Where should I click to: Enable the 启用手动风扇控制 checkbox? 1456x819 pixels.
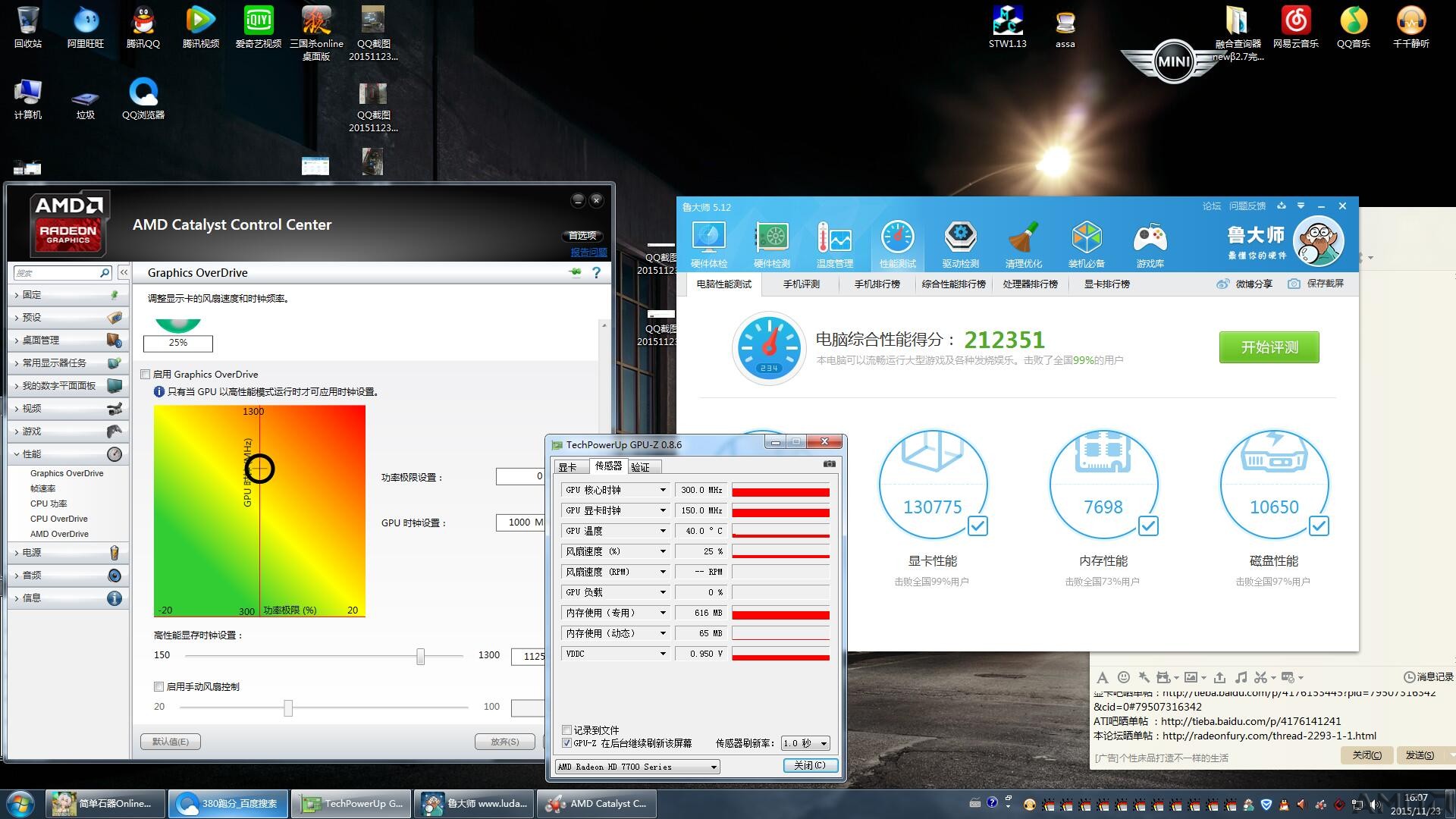click(158, 686)
